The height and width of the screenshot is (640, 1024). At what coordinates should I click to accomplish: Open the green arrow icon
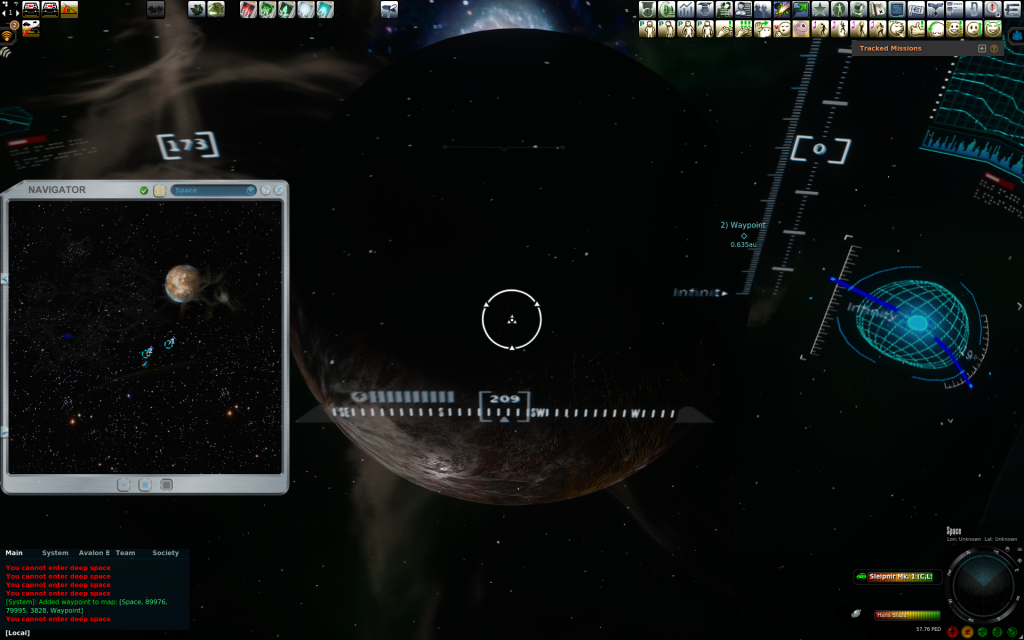click(x=801, y=9)
